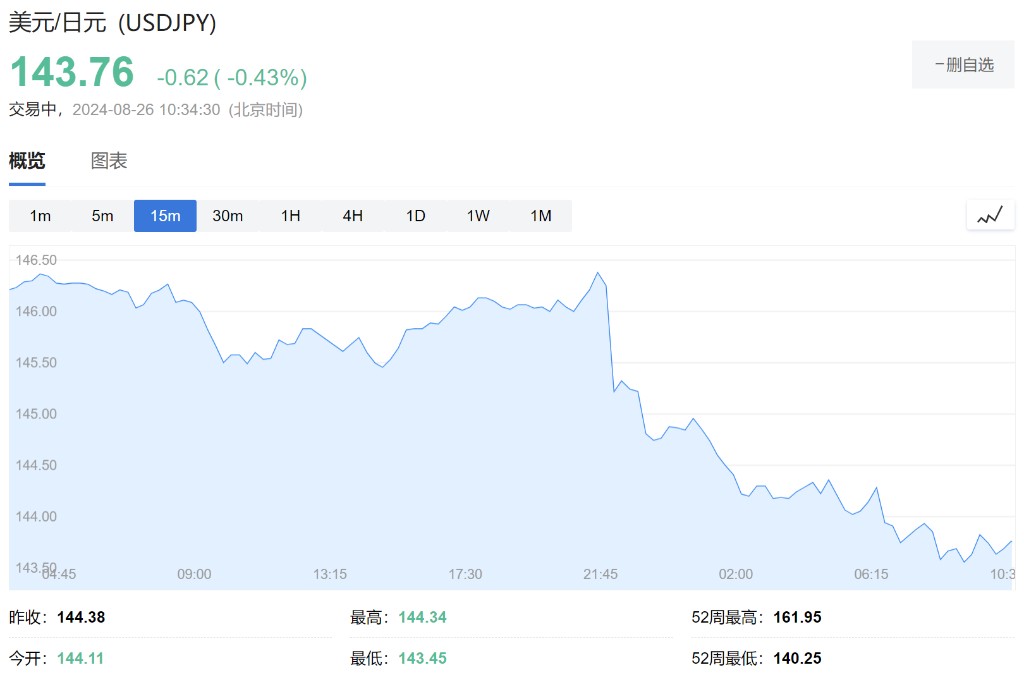Click the 52周最高 value 161.95
The image size is (1024, 675).
click(797, 618)
